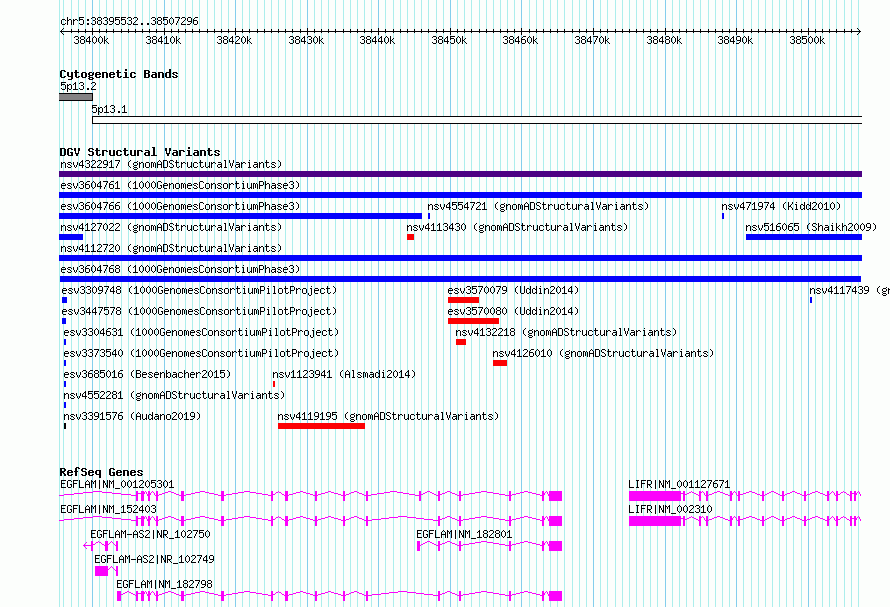Open nsv3391576 (Audano2019) label
Viewport: 890px width, 607px height.
[132, 416]
